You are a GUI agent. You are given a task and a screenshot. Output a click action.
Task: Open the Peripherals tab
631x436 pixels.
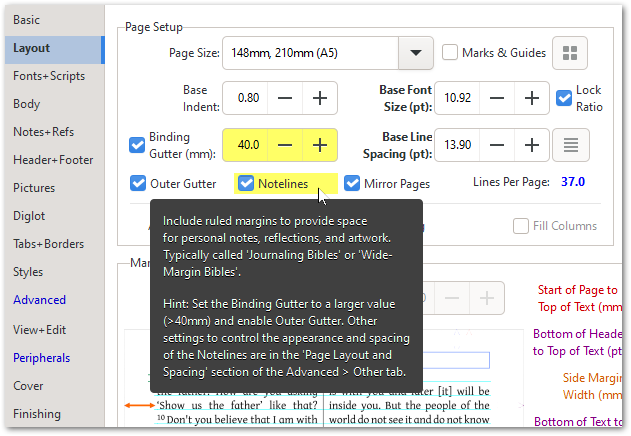pos(54,358)
